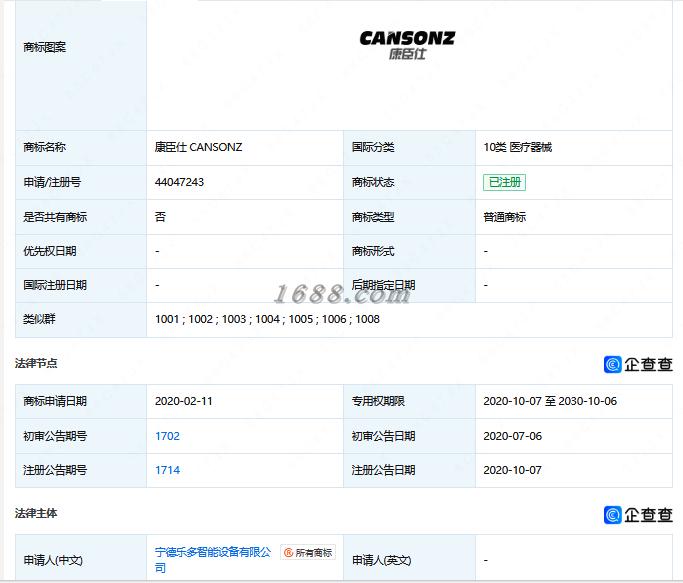Select the 普通商标 trademark type value
683x583 pixels.
pyautogui.click(x=504, y=217)
